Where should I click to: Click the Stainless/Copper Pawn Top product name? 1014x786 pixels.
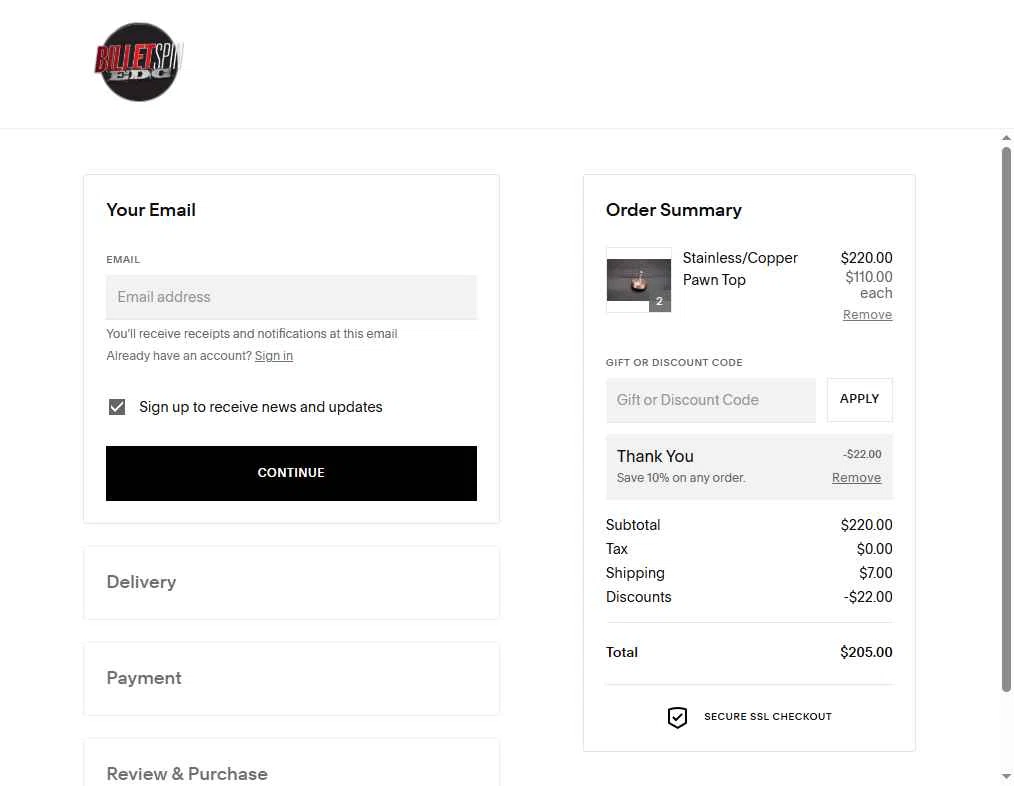pyautogui.click(x=740, y=268)
